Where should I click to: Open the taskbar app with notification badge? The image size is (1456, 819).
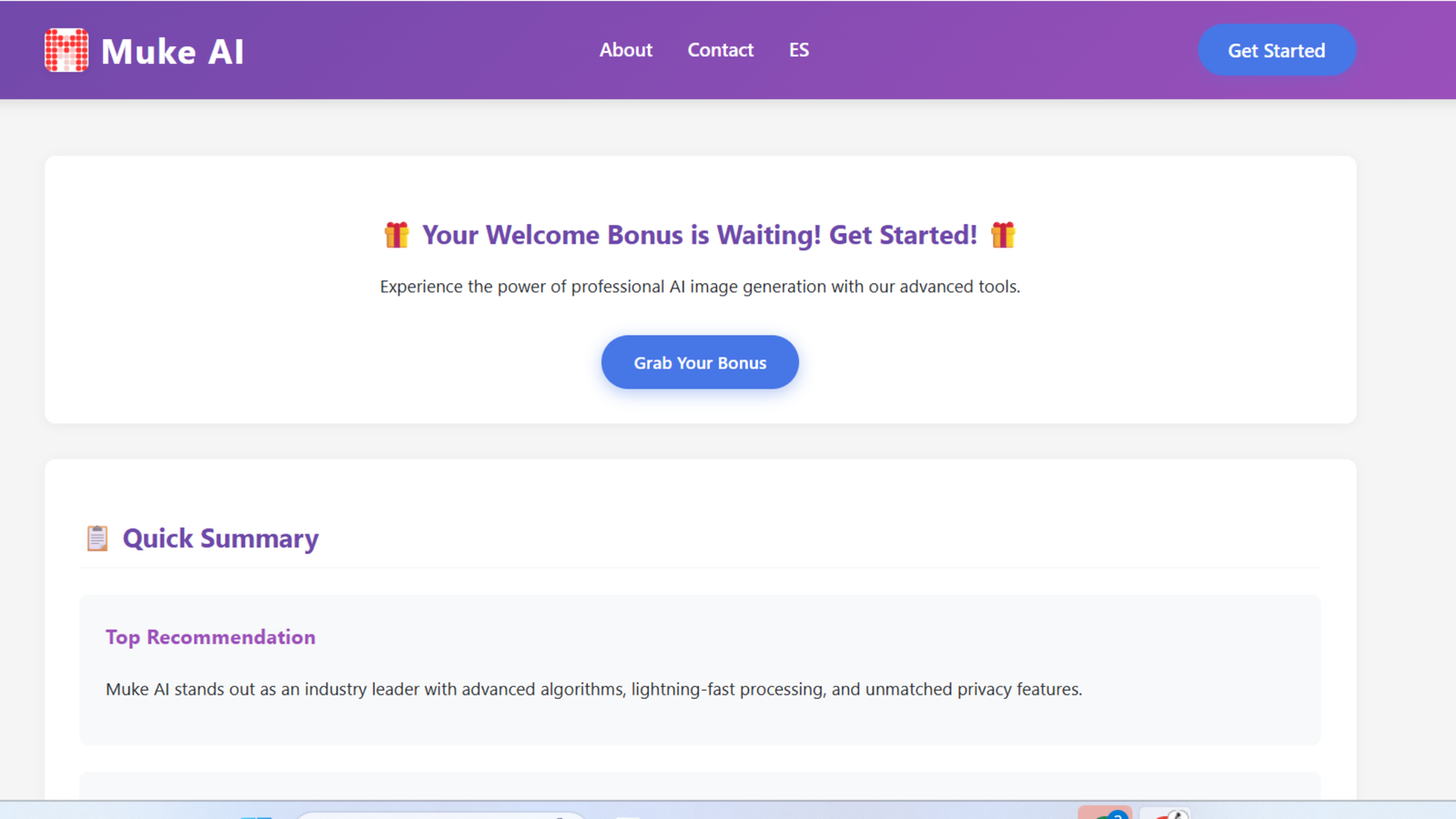pos(1105,813)
